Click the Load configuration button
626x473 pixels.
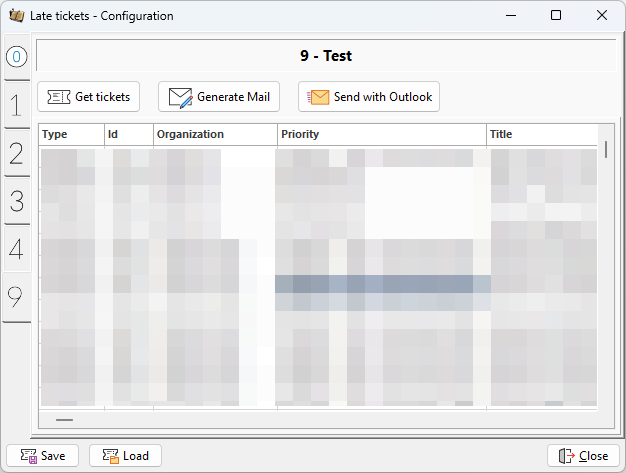point(125,456)
